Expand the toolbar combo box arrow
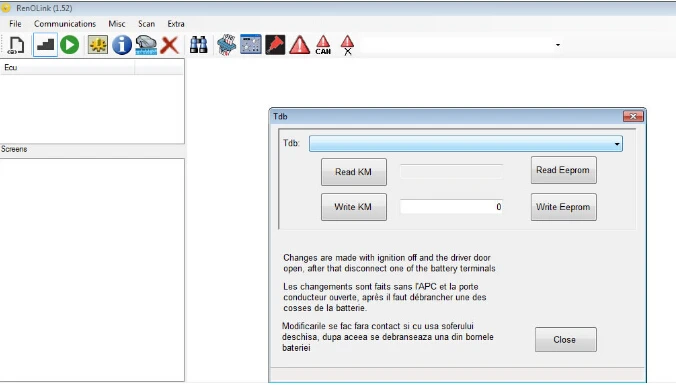This screenshot has height=391, width=676. (x=558, y=45)
